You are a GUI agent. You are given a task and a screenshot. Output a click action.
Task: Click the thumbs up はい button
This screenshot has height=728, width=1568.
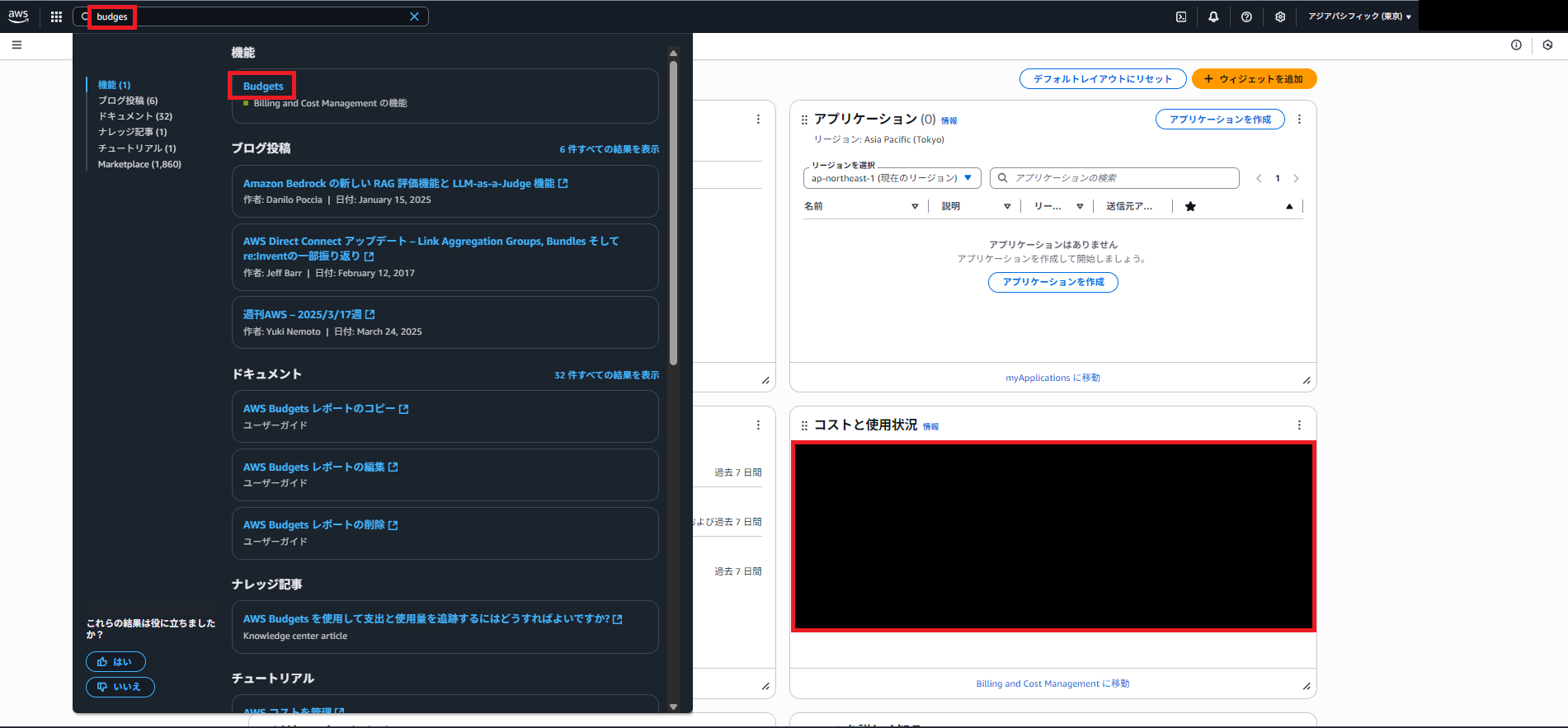[115, 662]
